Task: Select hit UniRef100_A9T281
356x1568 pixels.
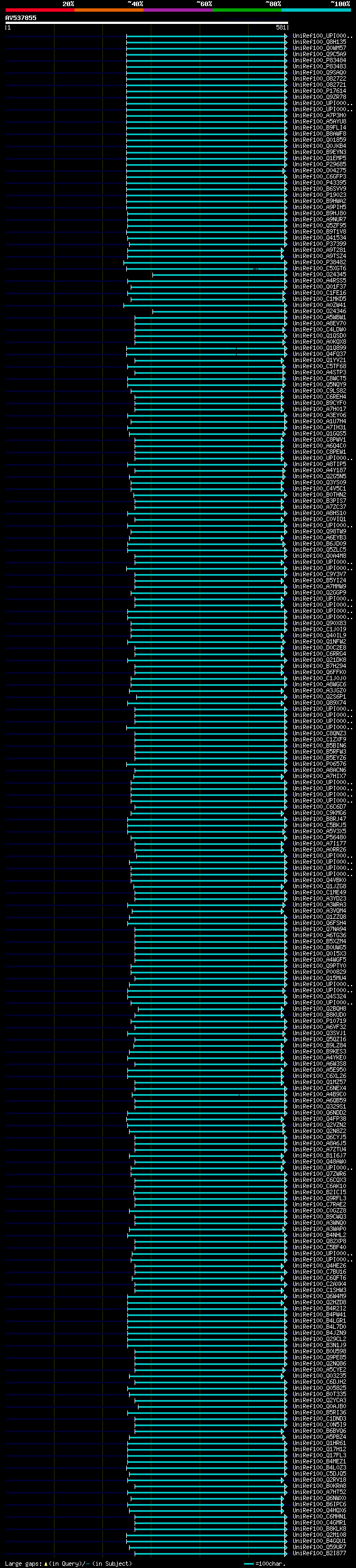Action: (x=319, y=250)
